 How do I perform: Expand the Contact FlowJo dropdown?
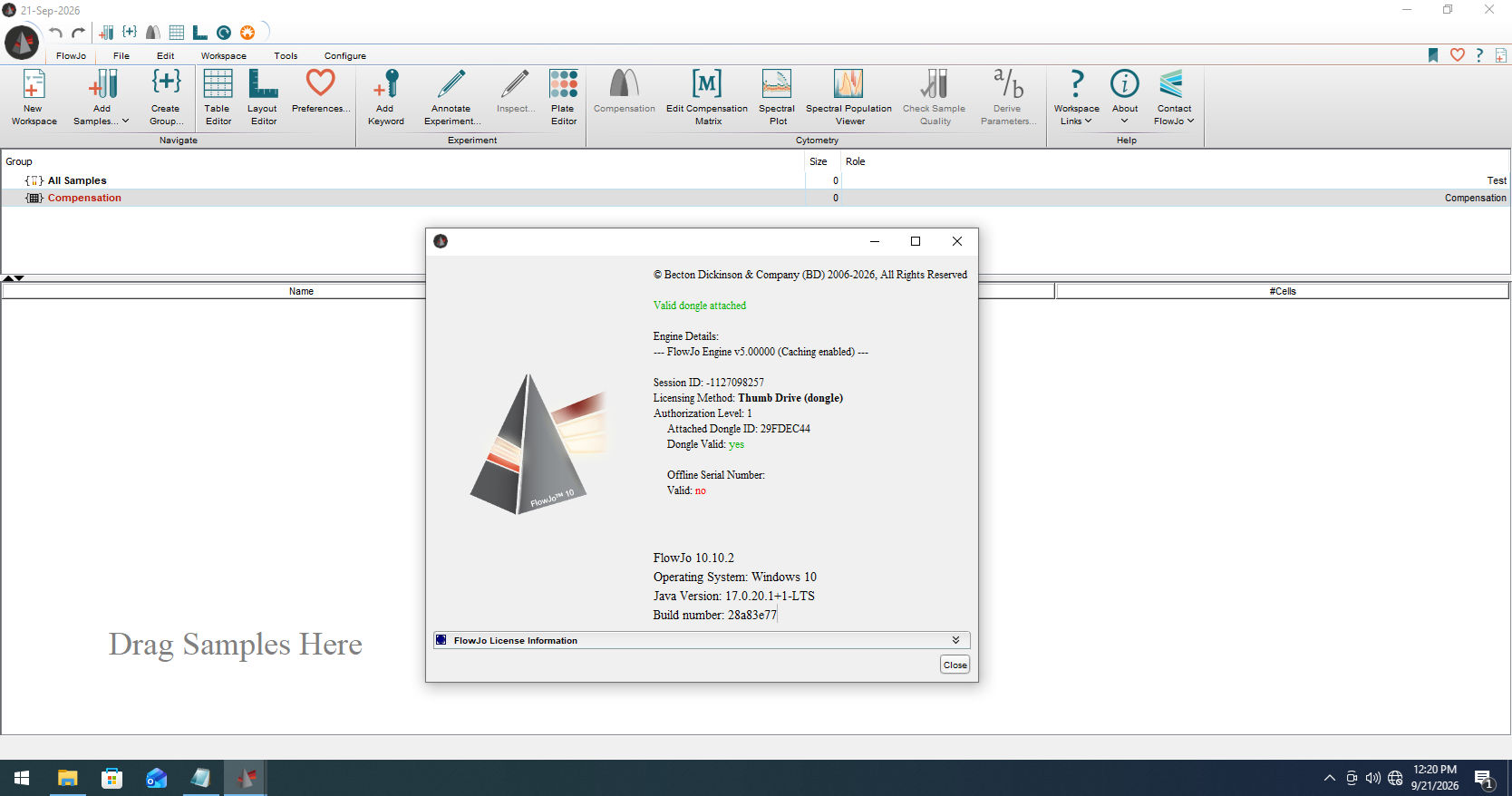(1174, 97)
